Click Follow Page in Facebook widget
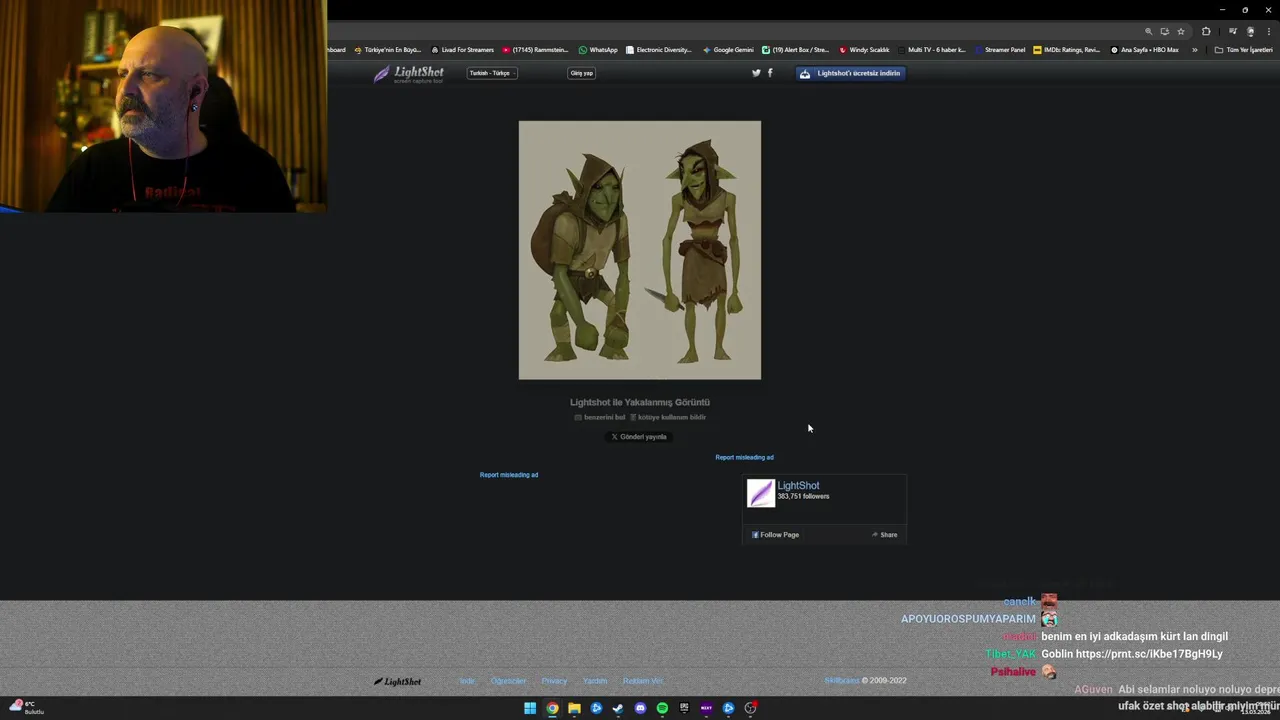 775,535
